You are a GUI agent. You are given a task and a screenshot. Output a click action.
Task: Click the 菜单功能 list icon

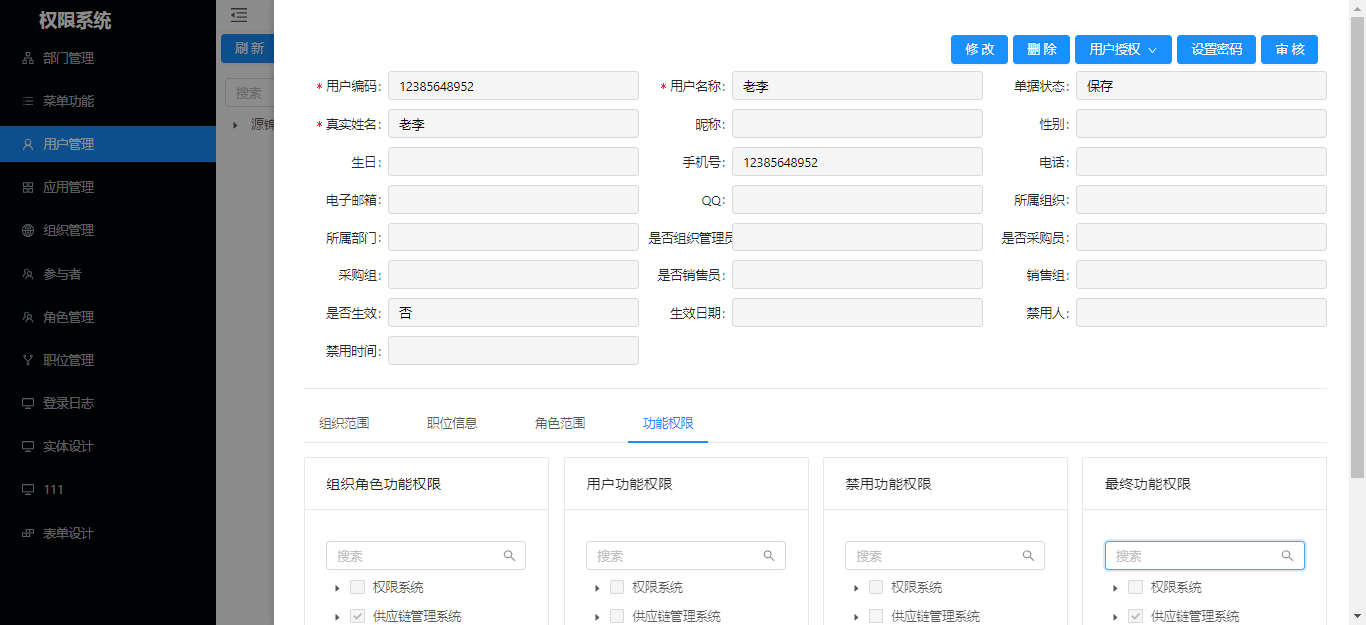28,101
